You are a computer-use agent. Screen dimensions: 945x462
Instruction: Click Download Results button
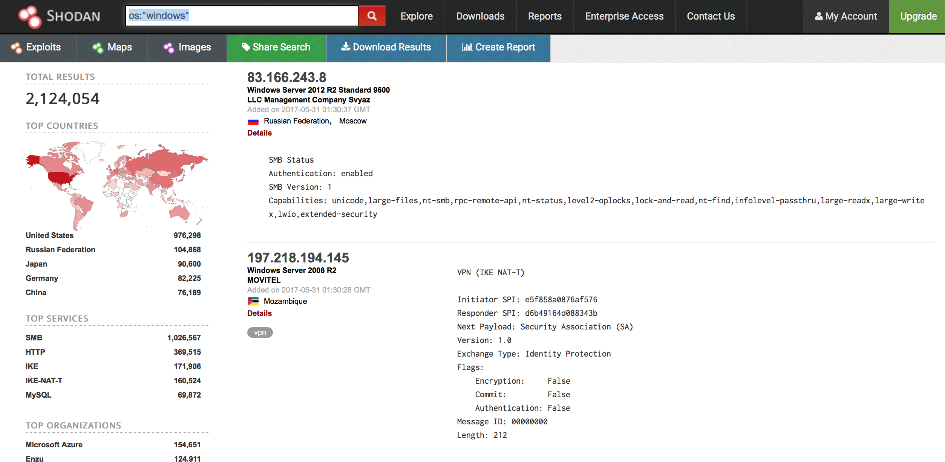[386, 47]
